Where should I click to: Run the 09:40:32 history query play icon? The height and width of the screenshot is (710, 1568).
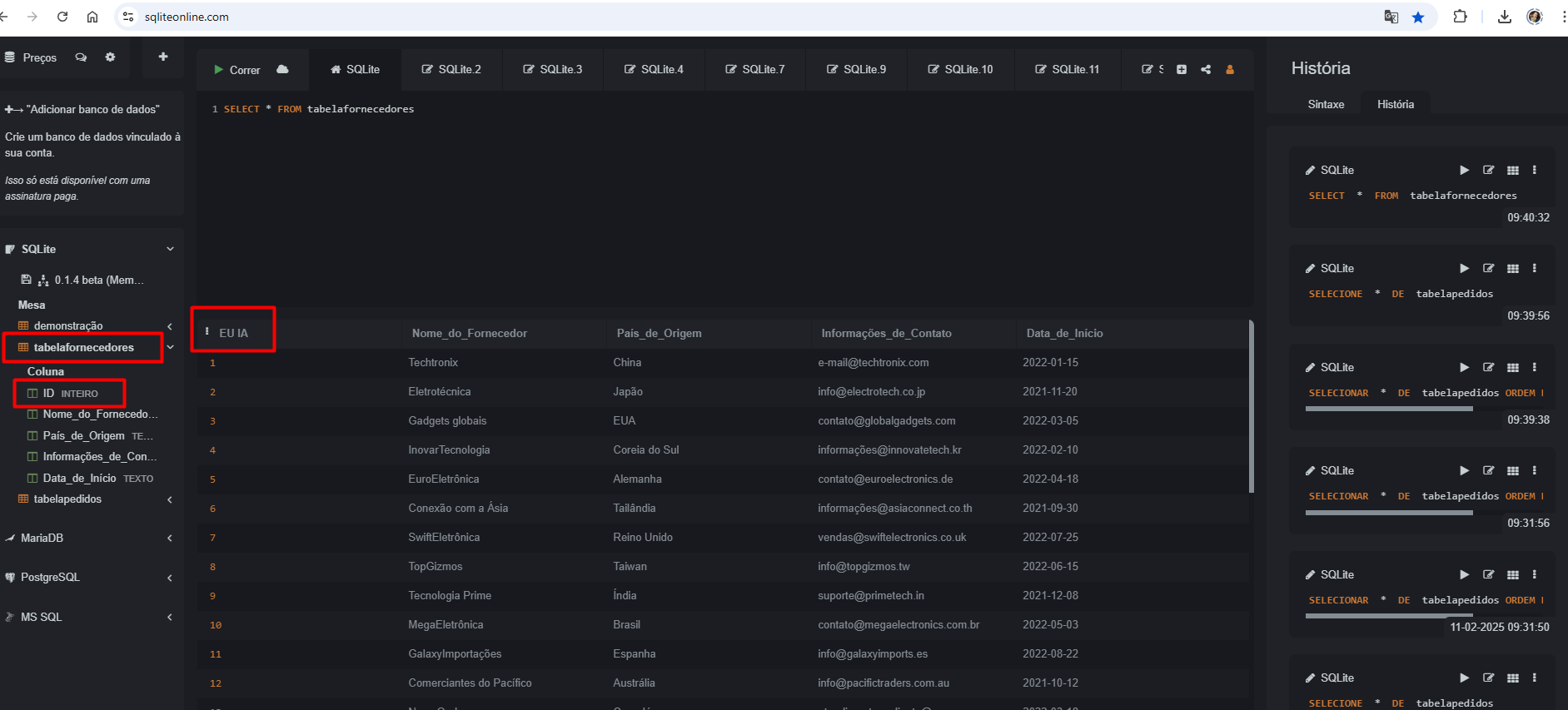(x=1464, y=170)
